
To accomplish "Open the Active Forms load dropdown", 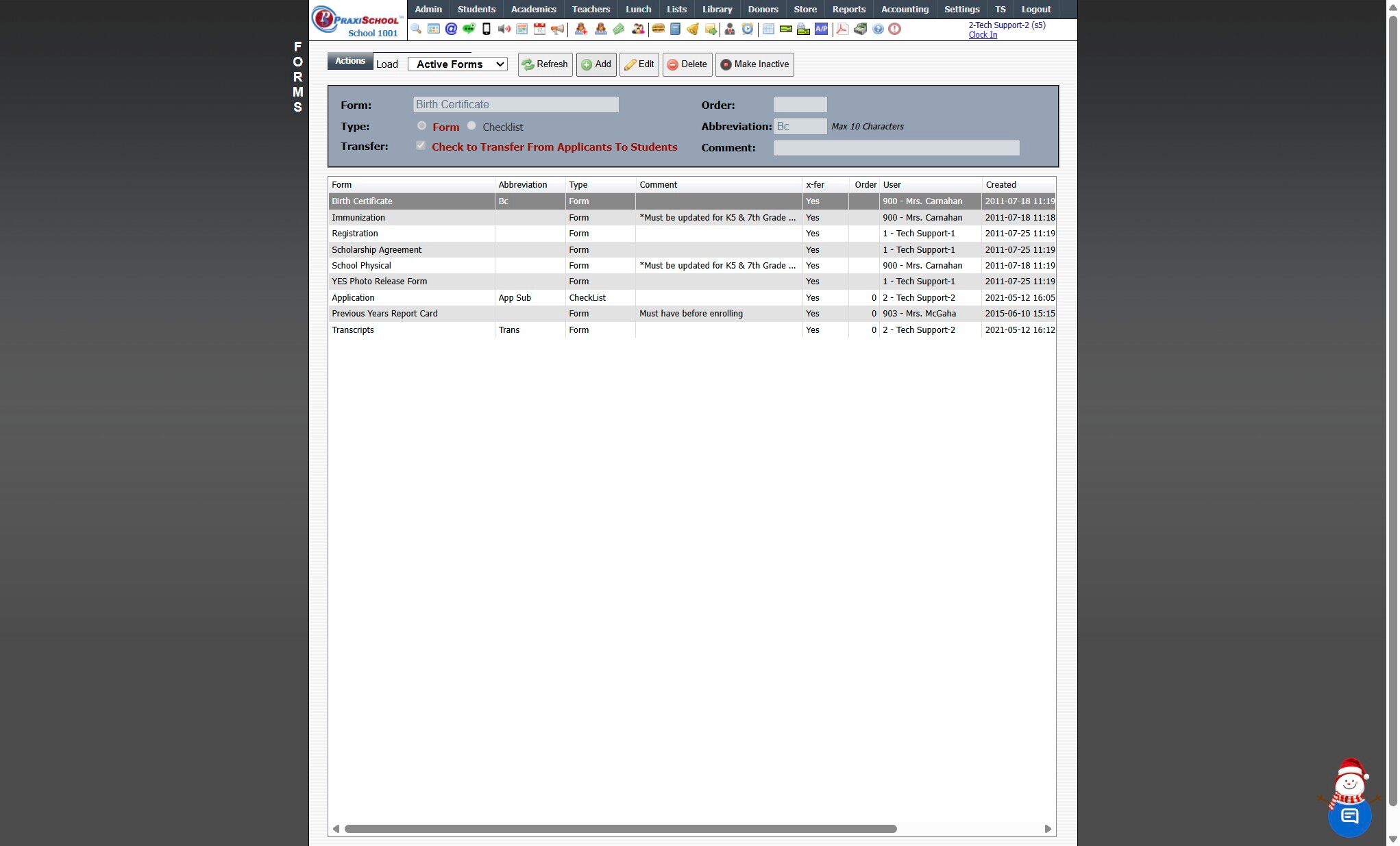I will tap(458, 64).
